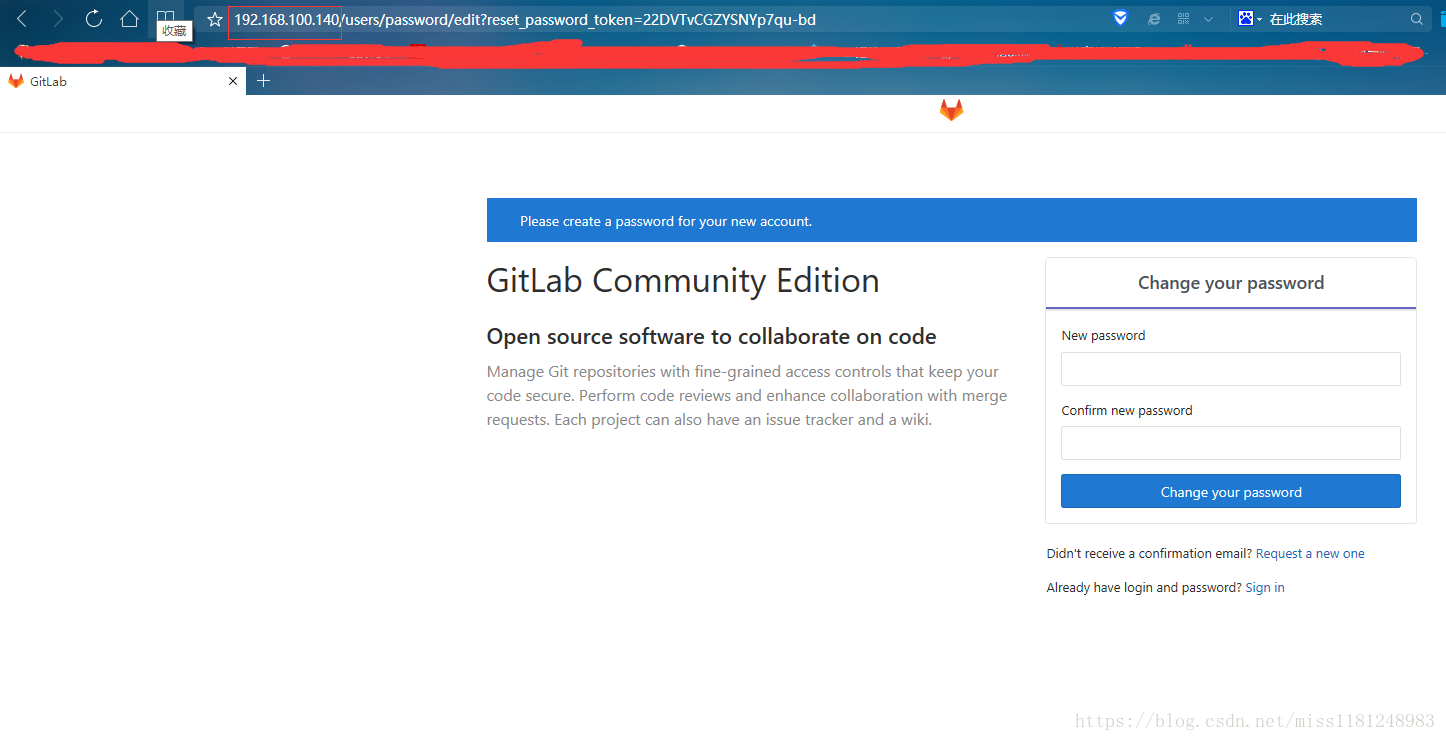Open the Sign in link
The image size is (1446, 741).
[1265, 587]
